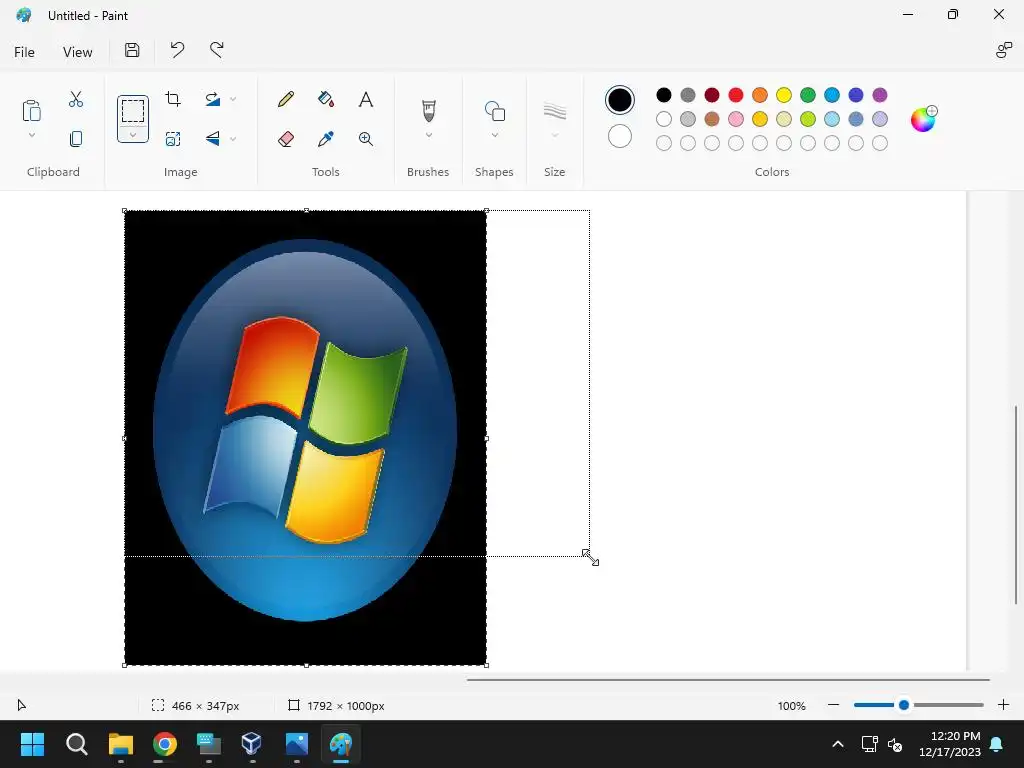Expand the Shapes dropdown chevron
This screenshot has width=1024, height=768.
pos(494,135)
